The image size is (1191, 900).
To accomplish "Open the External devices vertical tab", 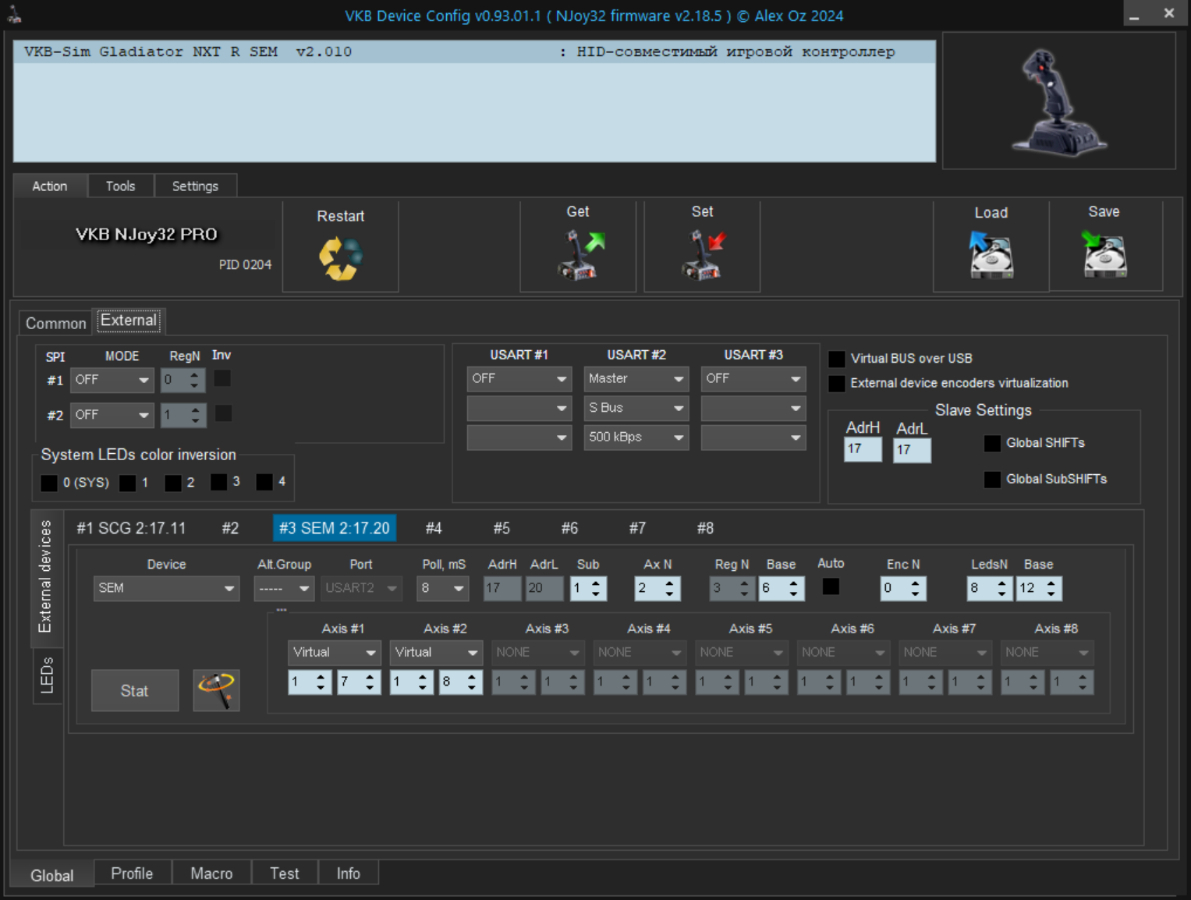I will (x=45, y=576).
